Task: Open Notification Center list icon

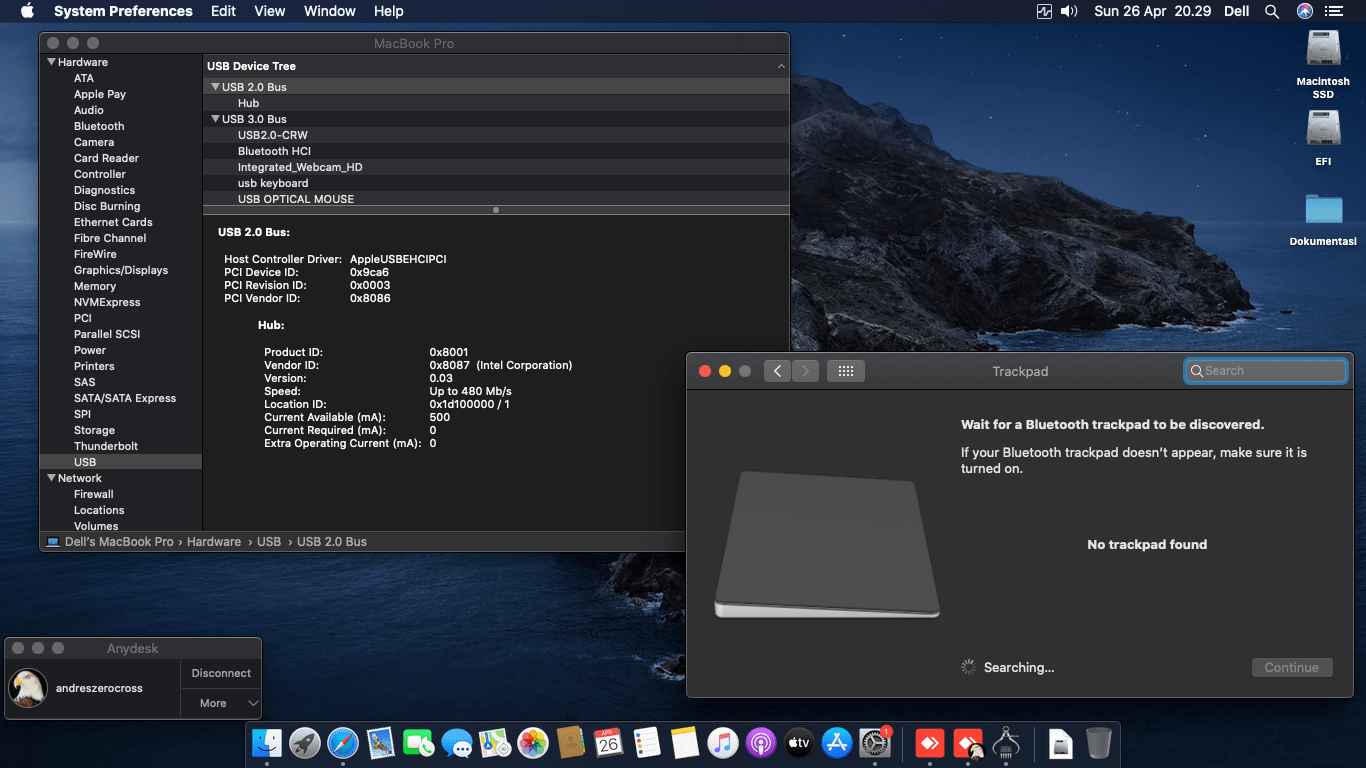Action: pos(1334,11)
